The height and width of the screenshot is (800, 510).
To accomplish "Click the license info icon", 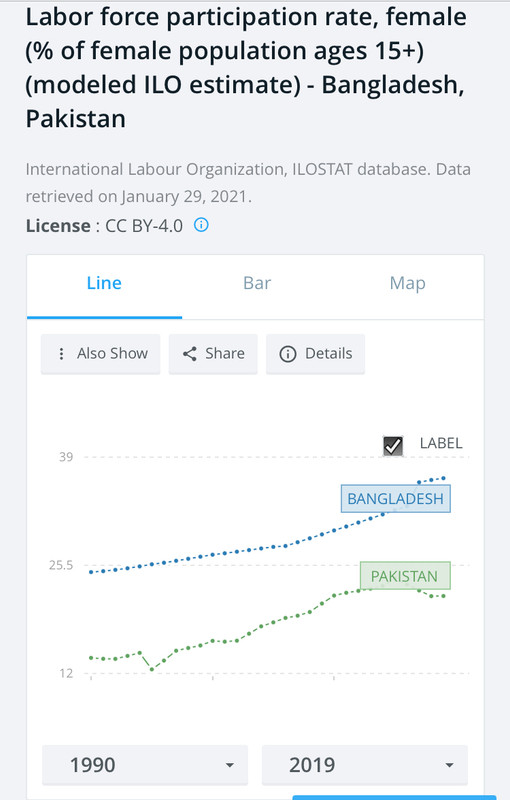I will click(x=201, y=224).
